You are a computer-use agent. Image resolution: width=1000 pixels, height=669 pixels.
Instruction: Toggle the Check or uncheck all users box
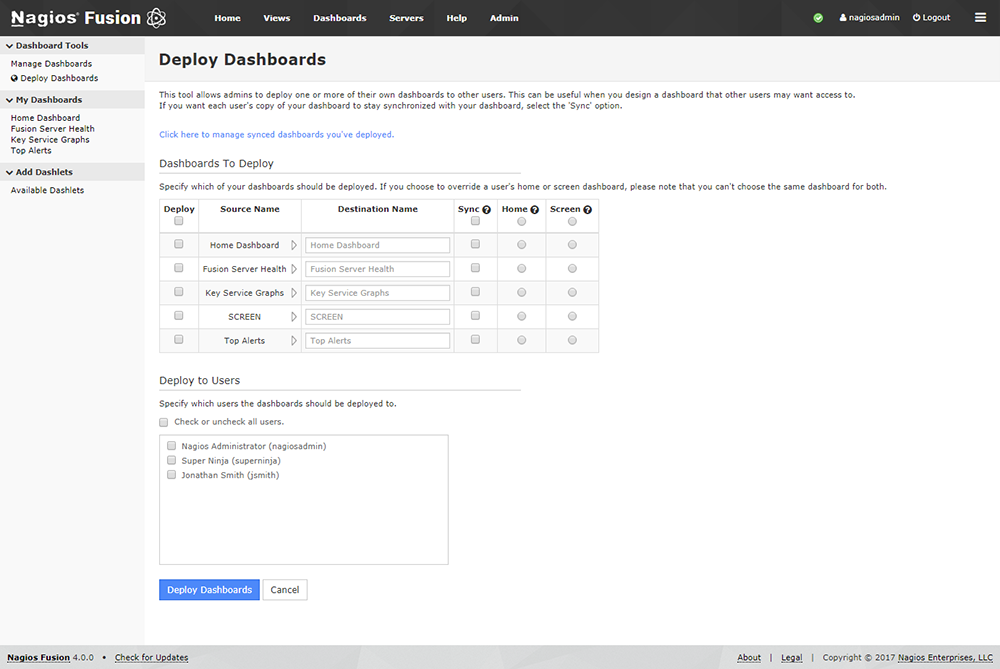click(x=164, y=422)
